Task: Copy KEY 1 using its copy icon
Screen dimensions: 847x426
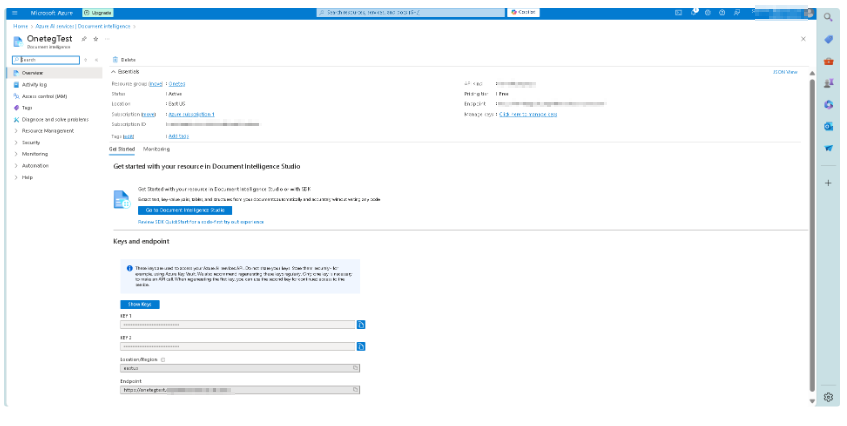Action: coord(361,324)
